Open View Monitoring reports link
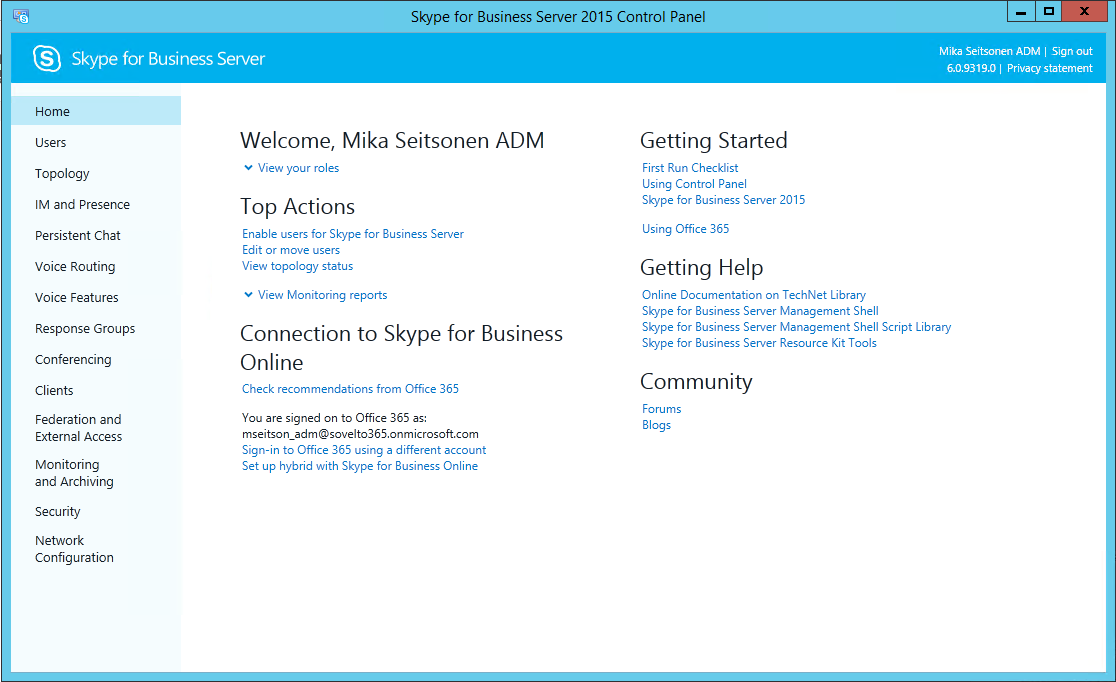 322,295
